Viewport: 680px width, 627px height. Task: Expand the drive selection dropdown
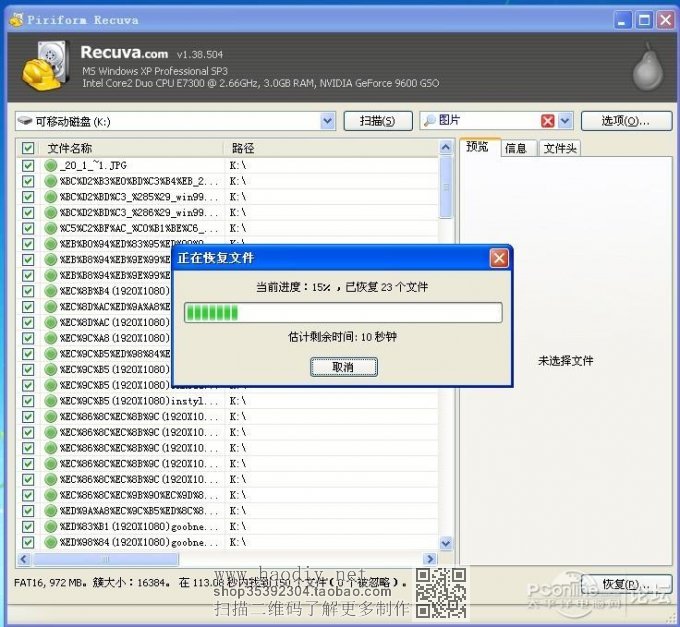point(327,121)
